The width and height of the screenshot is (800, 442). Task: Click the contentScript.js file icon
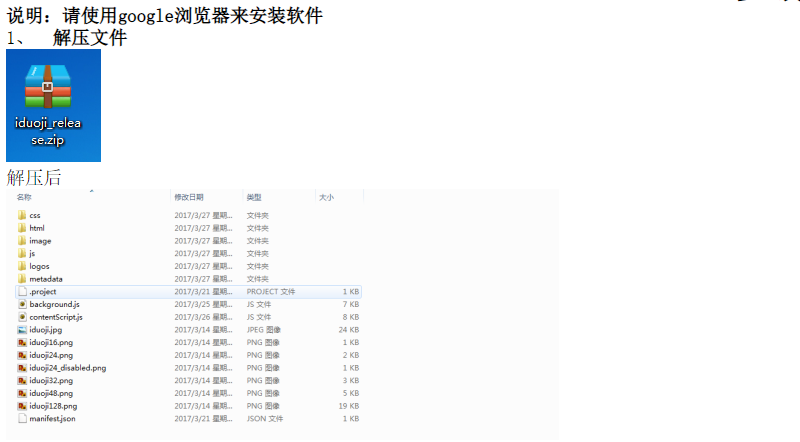(x=22, y=317)
